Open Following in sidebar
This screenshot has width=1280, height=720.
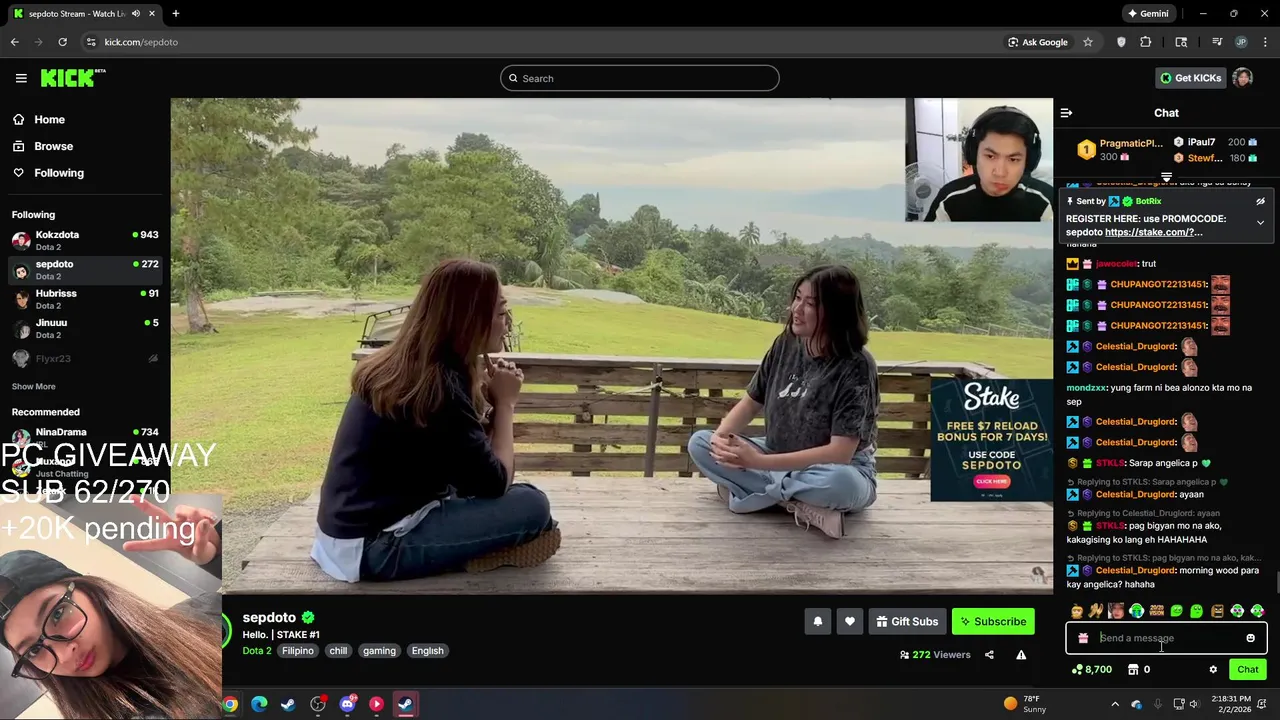point(49,173)
